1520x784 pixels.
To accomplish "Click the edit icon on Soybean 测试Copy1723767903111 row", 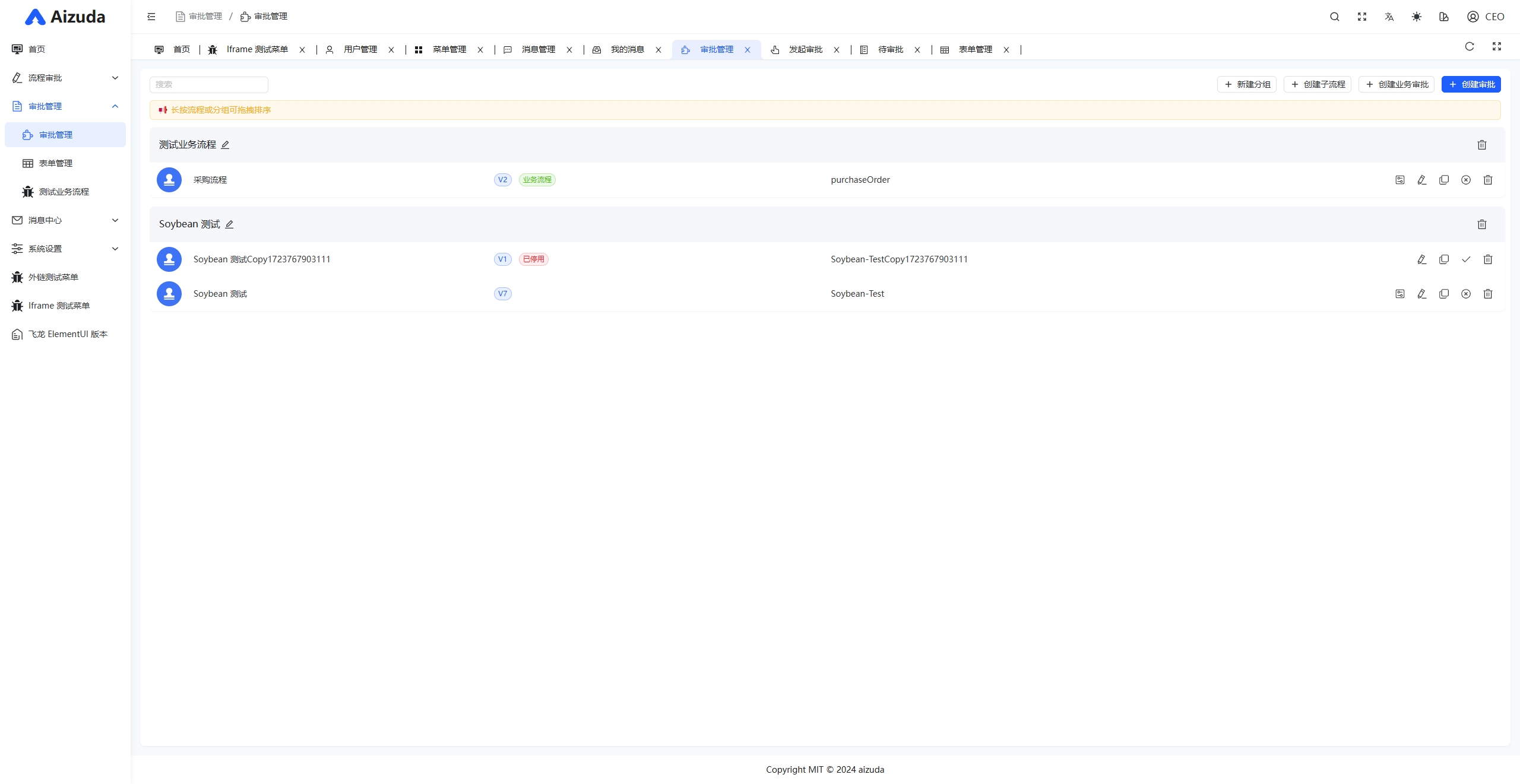I will [1422, 259].
